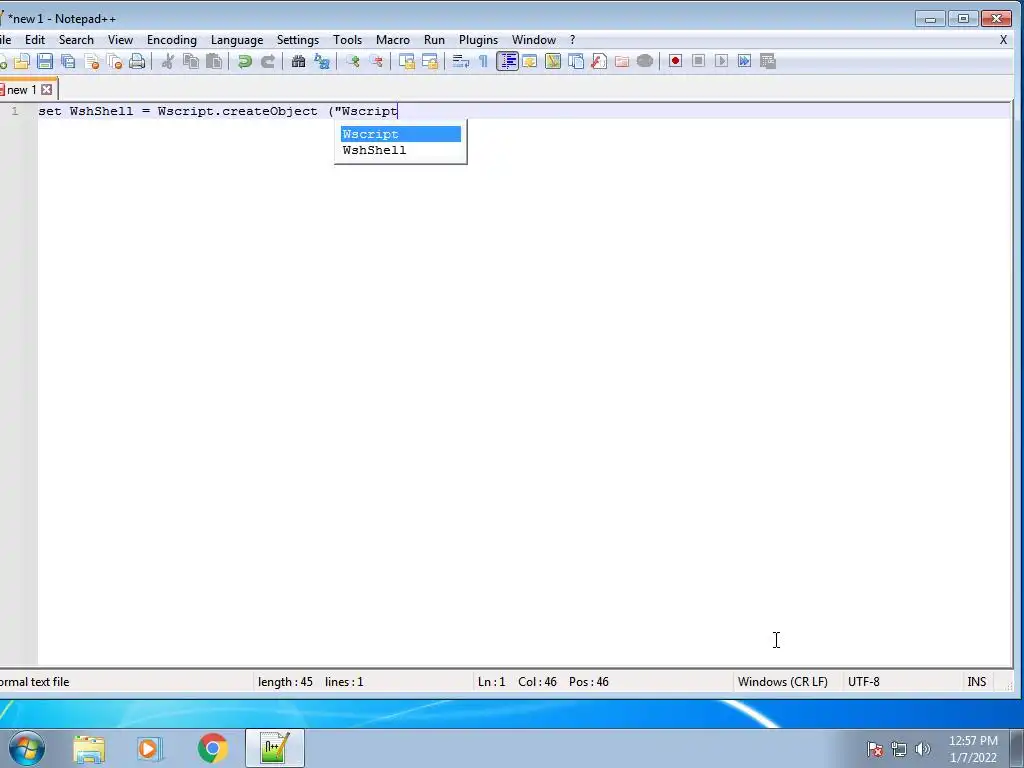Undo the last edit with the green arrow
Viewport: 1024px width, 768px height.
coord(245,61)
